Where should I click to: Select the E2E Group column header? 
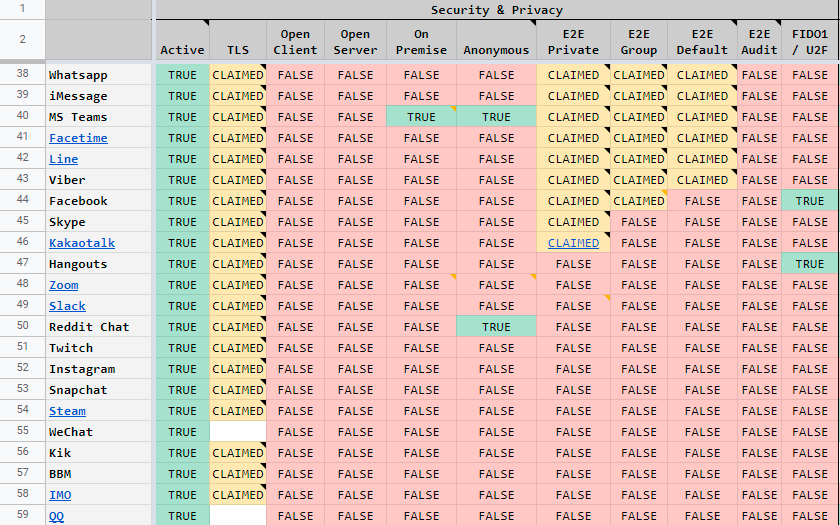coord(639,42)
